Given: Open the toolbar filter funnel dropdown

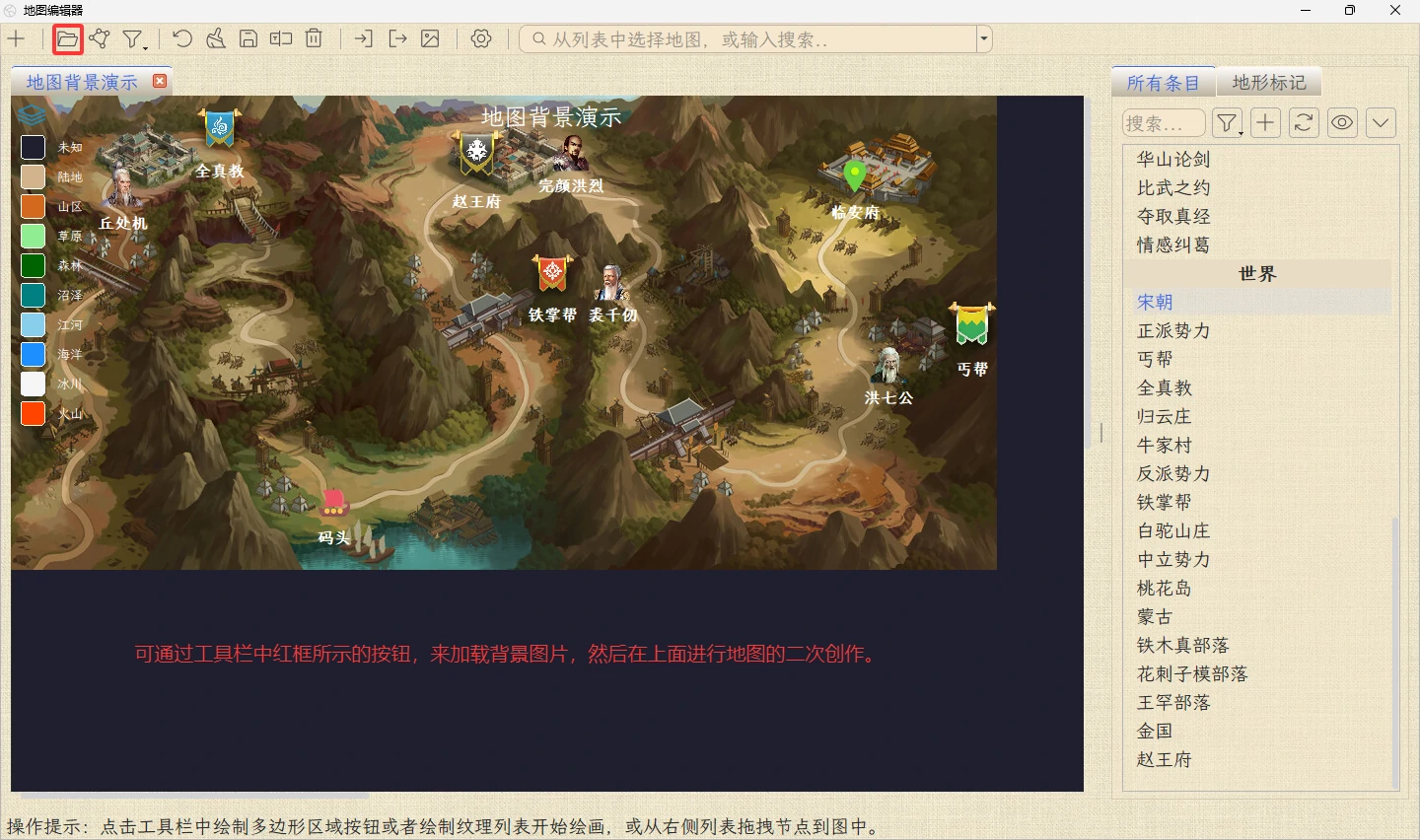Looking at the screenshot, I should coord(134,39).
